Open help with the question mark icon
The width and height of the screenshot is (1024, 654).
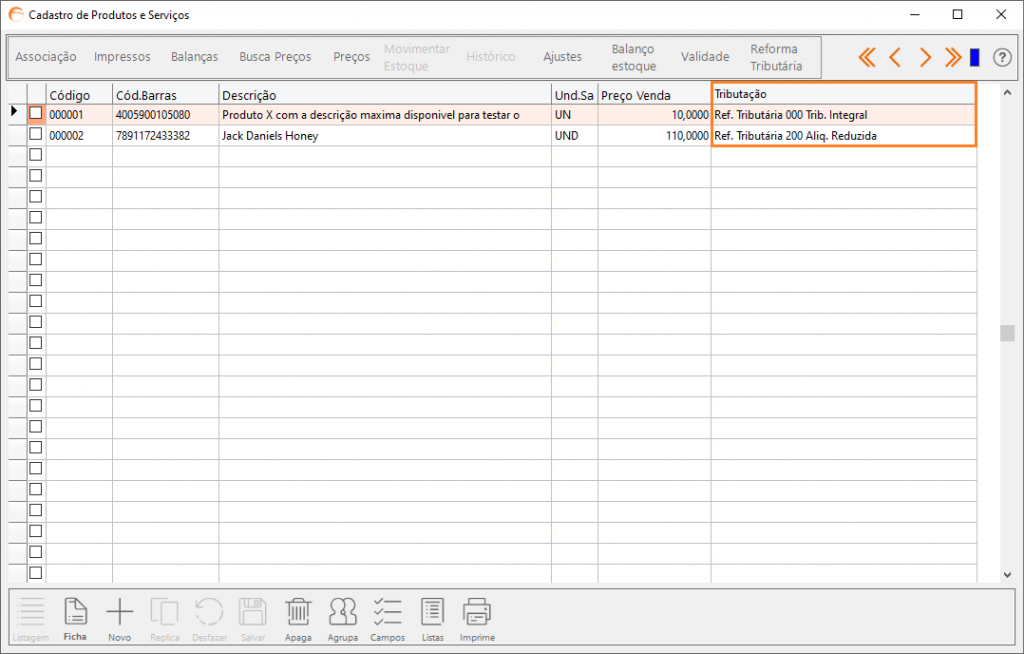tap(1002, 57)
